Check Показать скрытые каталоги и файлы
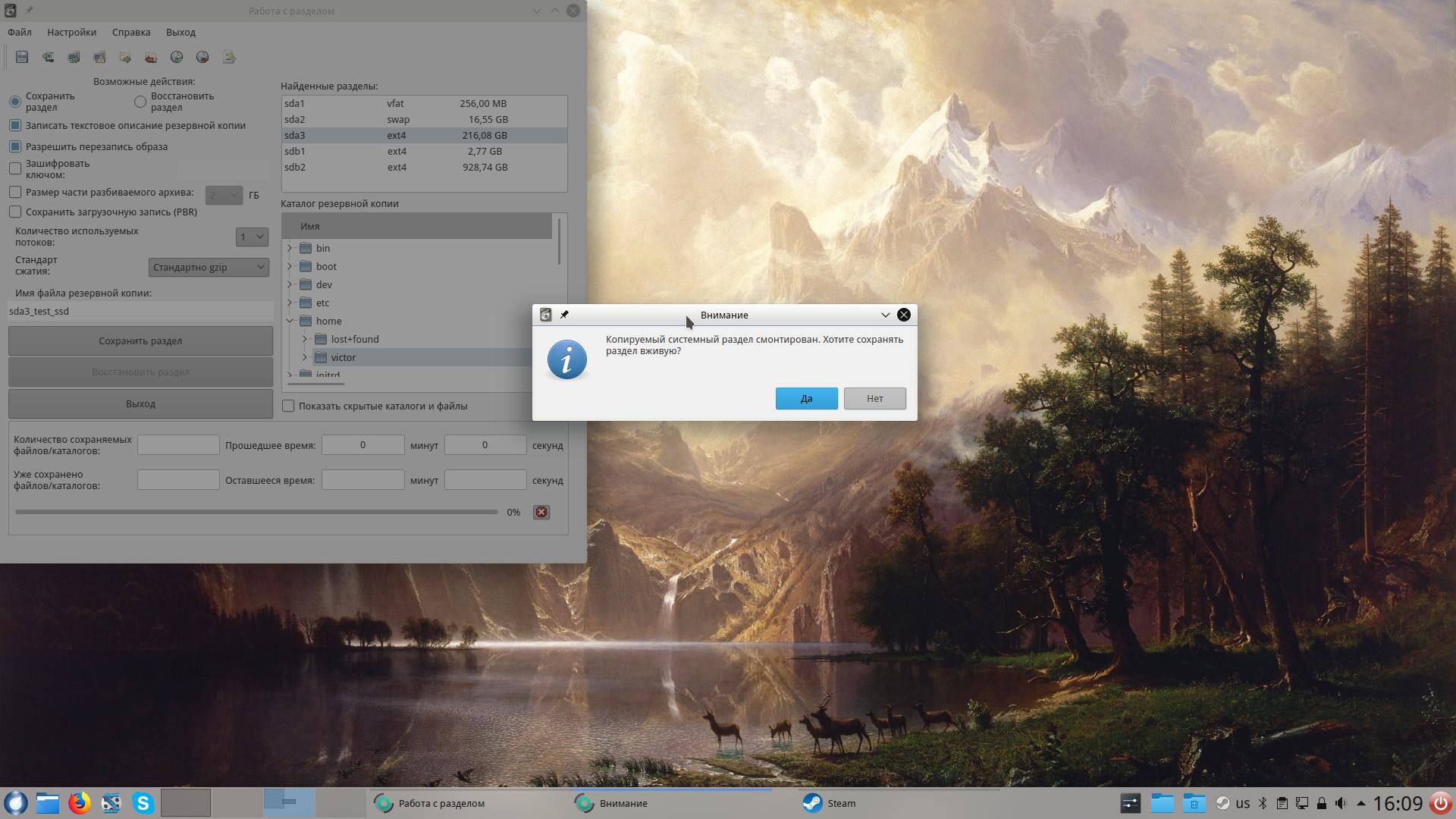This screenshot has width=1456, height=819. tap(288, 406)
